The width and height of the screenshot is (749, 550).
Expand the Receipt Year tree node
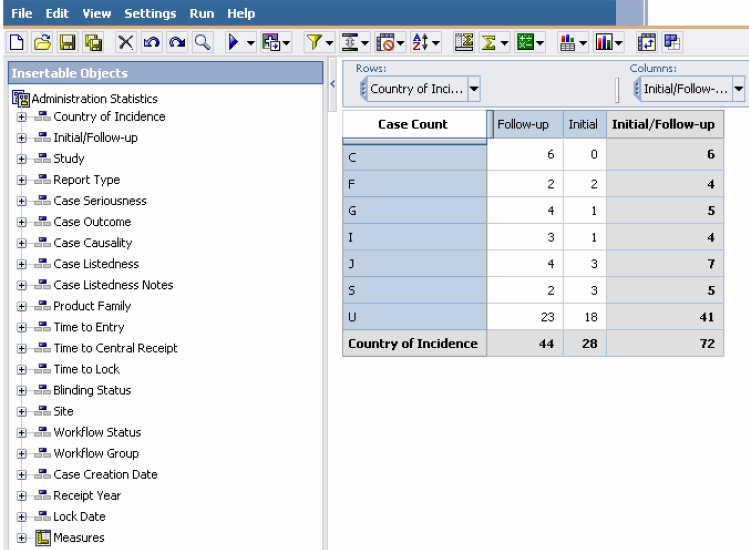click(x=21, y=496)
